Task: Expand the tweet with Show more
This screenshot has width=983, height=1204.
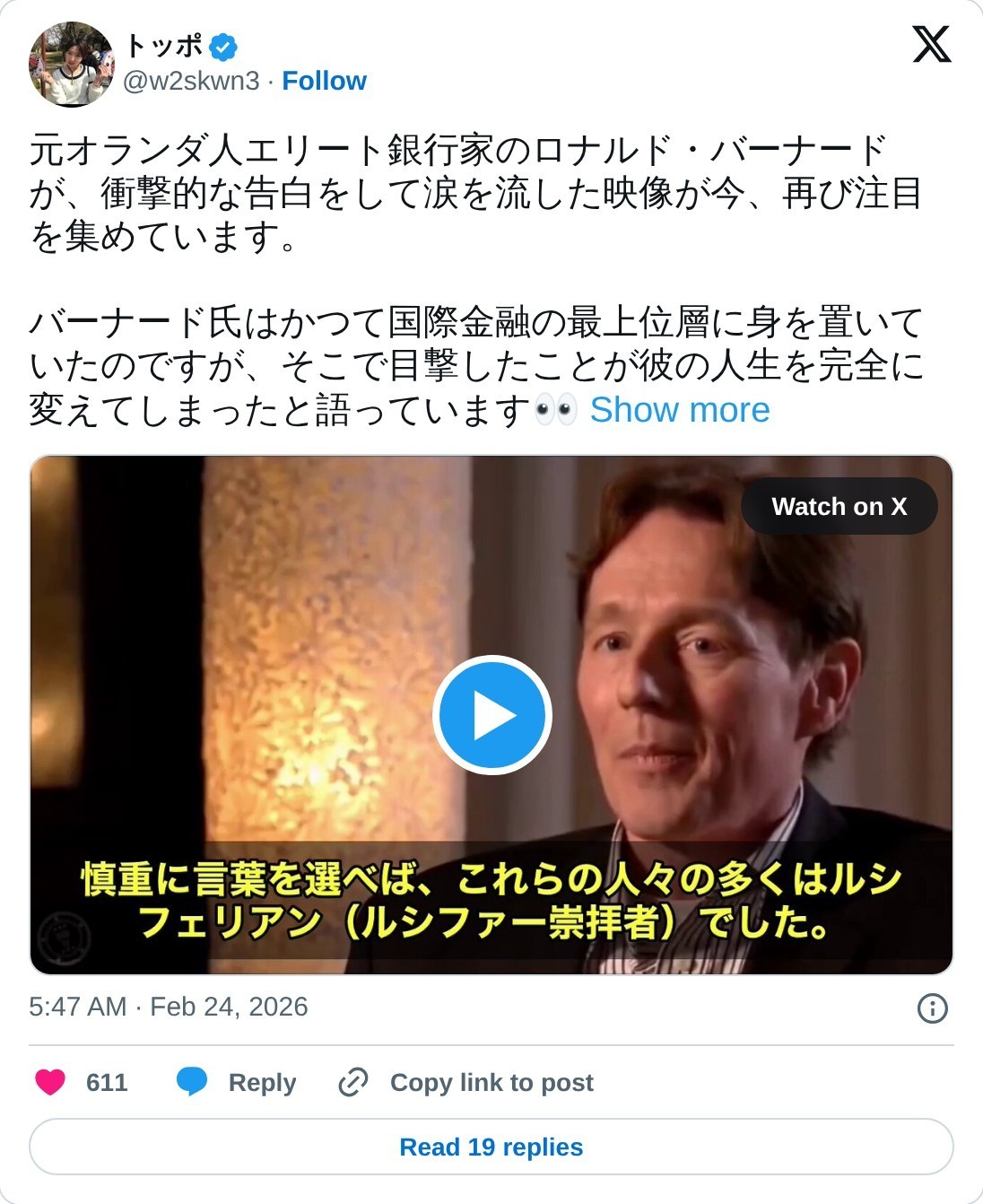Action: (x=680, y=410)
